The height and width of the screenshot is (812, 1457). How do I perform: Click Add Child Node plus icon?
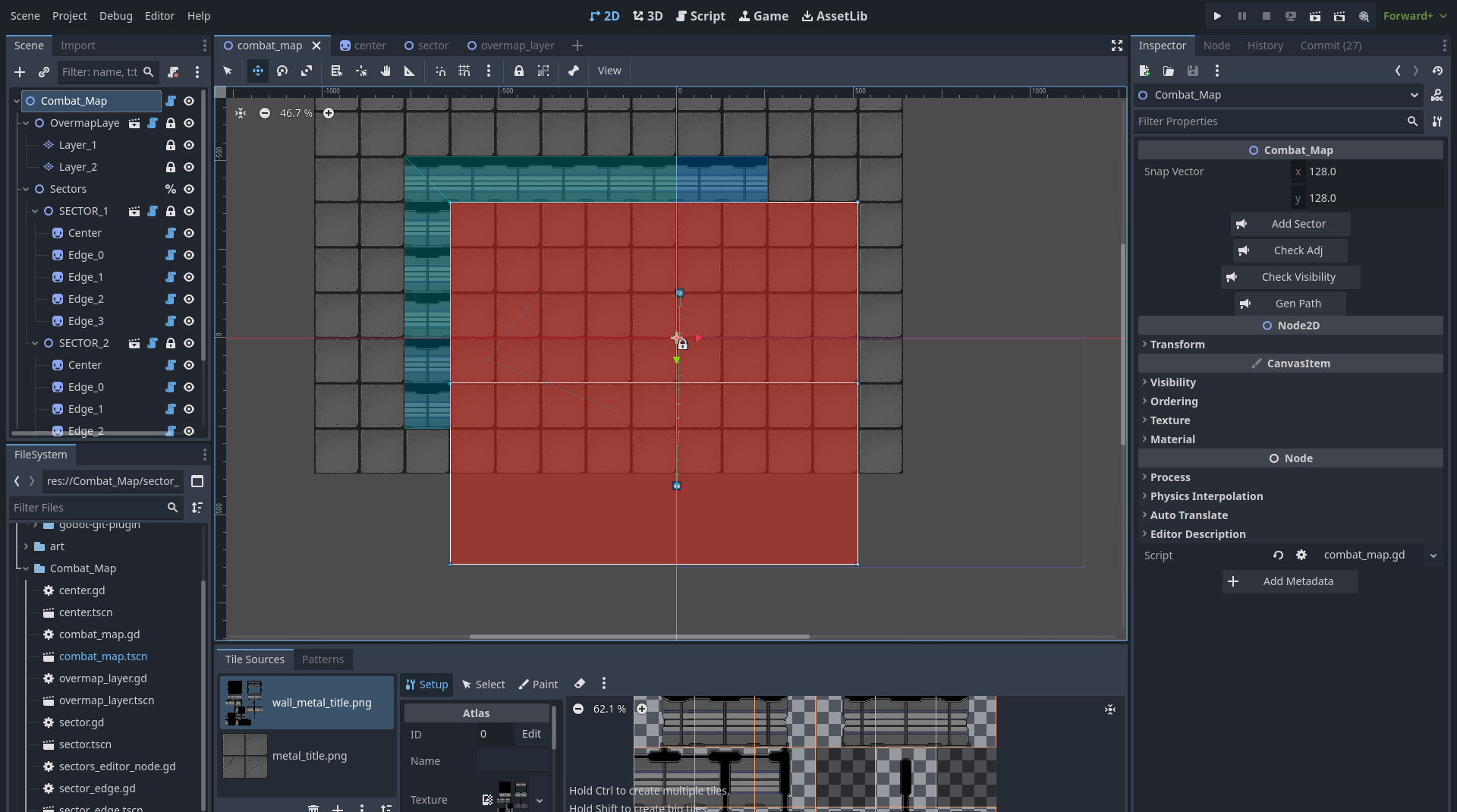(20, 72)
